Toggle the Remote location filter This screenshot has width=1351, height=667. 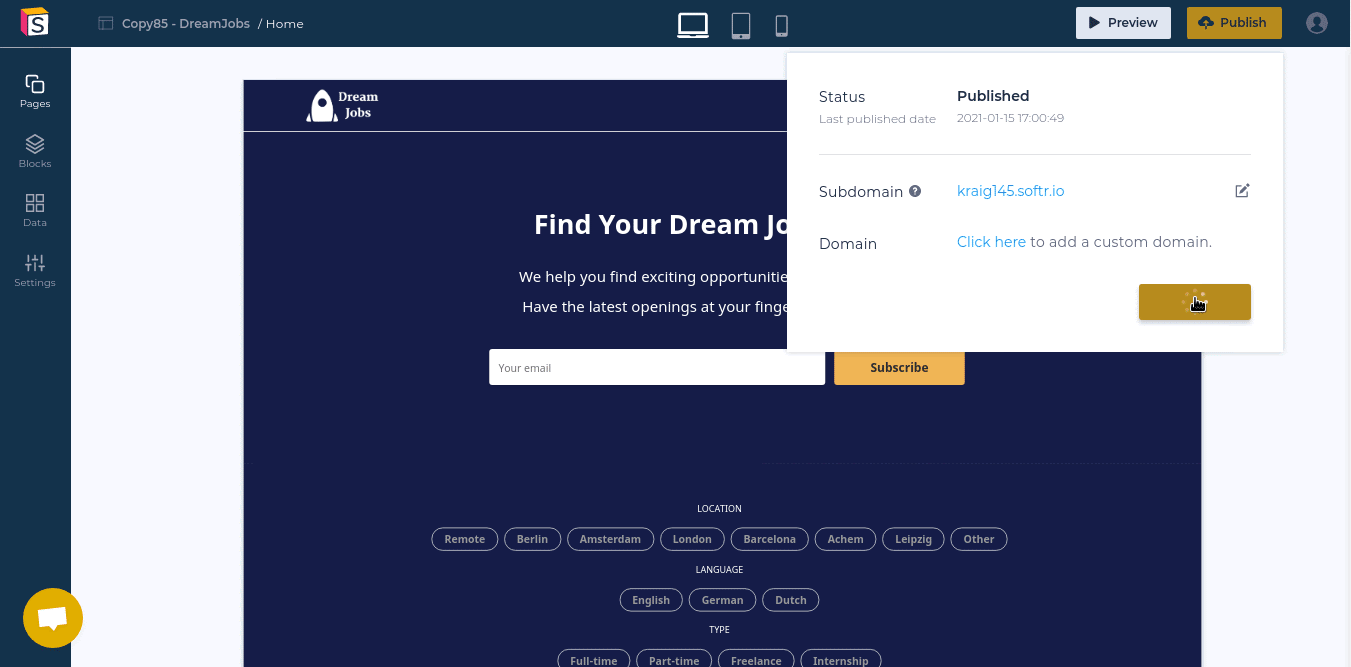464,539
